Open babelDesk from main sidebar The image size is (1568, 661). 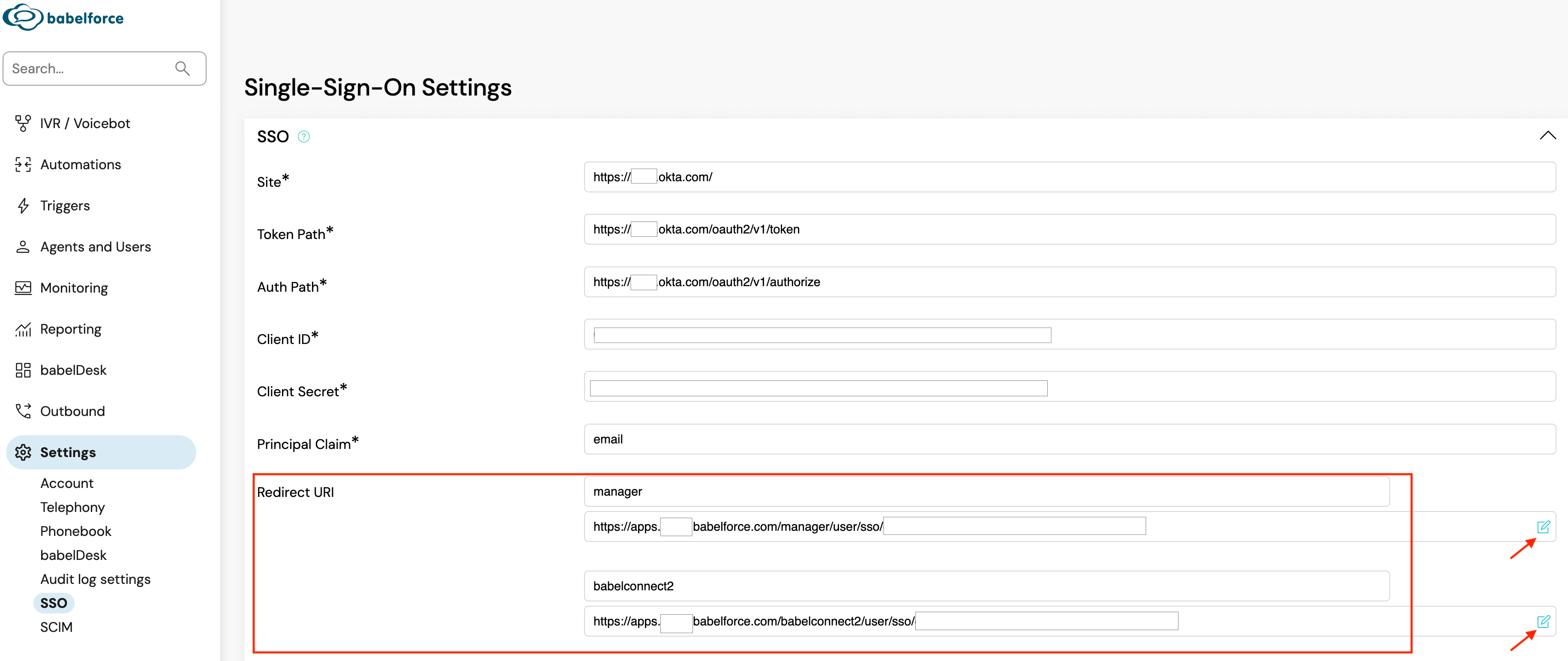(73, 370)
